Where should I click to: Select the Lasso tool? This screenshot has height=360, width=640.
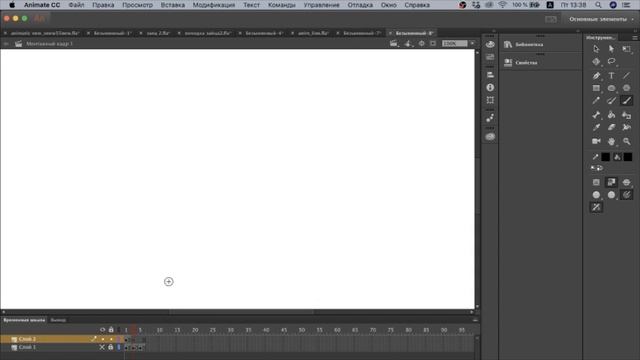pos(611,62)
